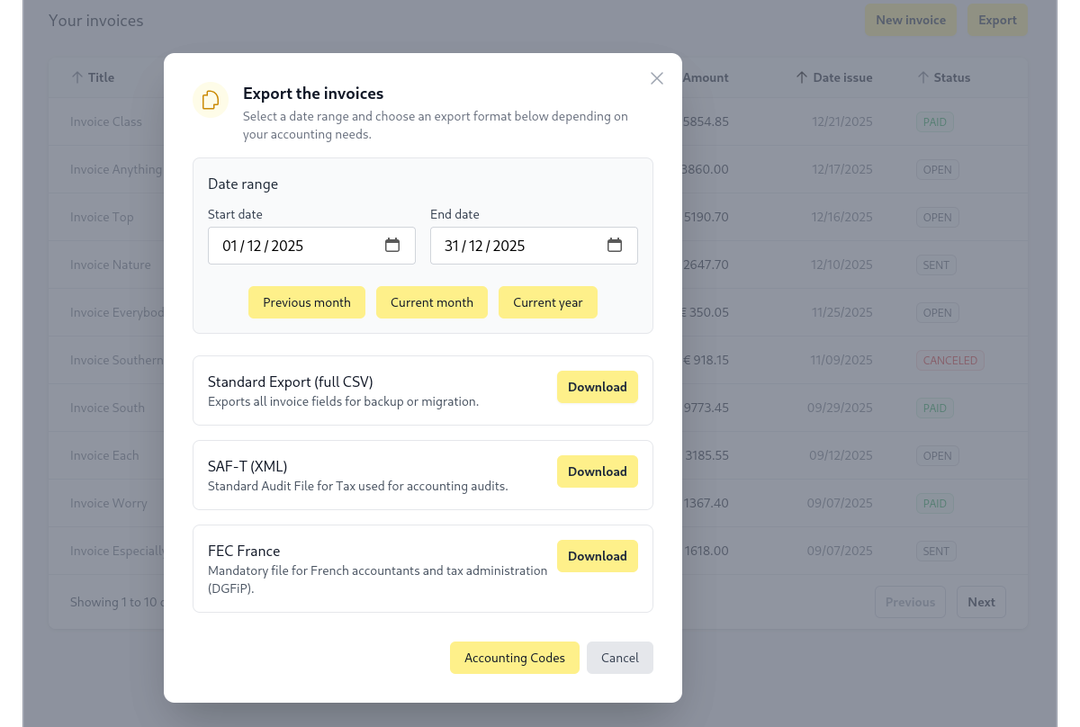Viewport: 1080px width, 727px height.
Task: Go to the Next page of invoices
Action: pyautogui.click(x=981, y=601)
